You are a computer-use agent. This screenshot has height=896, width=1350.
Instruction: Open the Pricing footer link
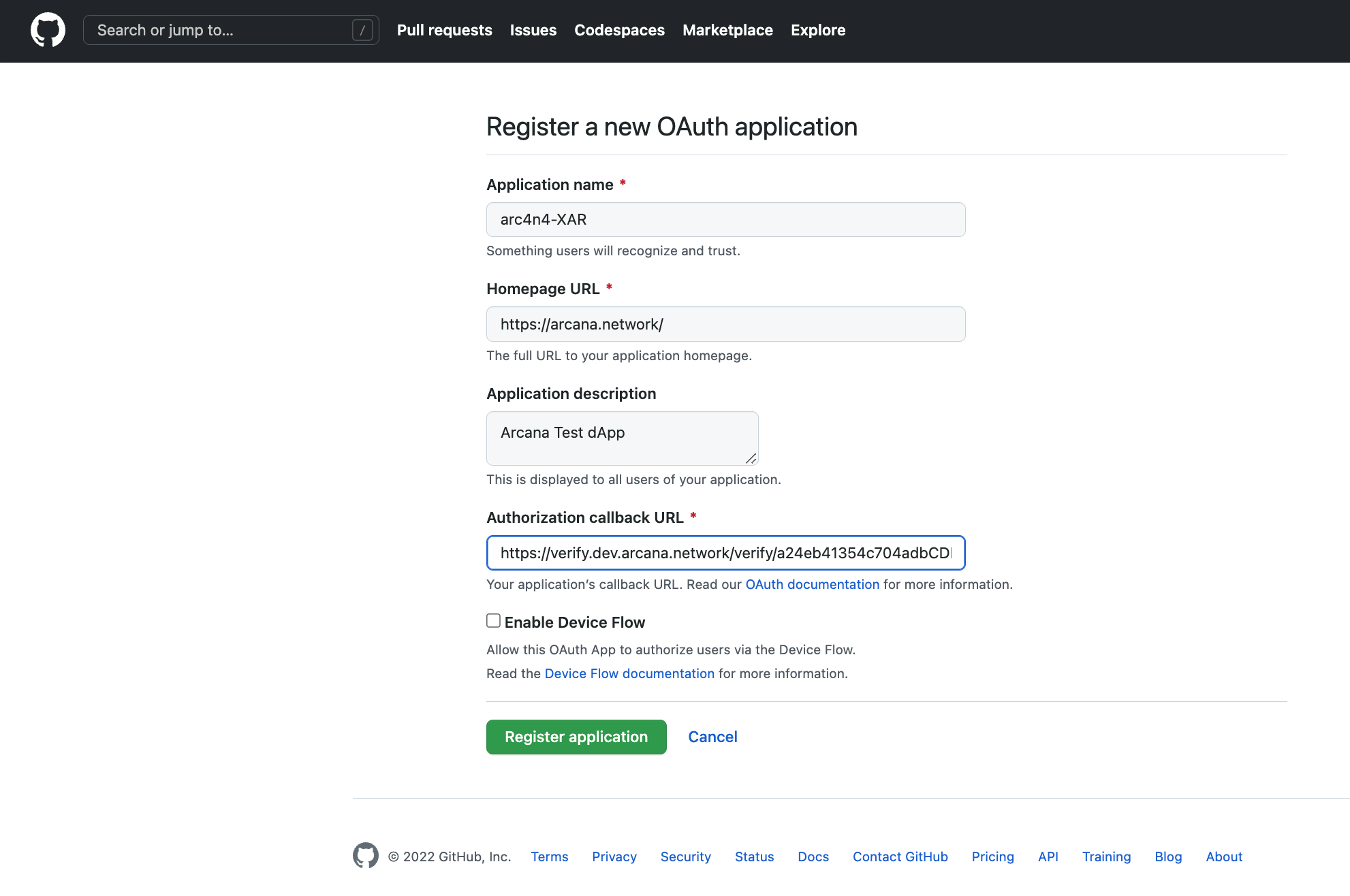coord(992,857)
